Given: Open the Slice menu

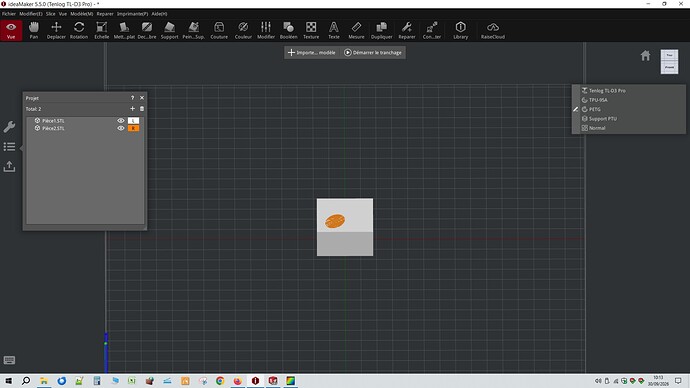Looking at the screenshot, I should pos(51,14).
